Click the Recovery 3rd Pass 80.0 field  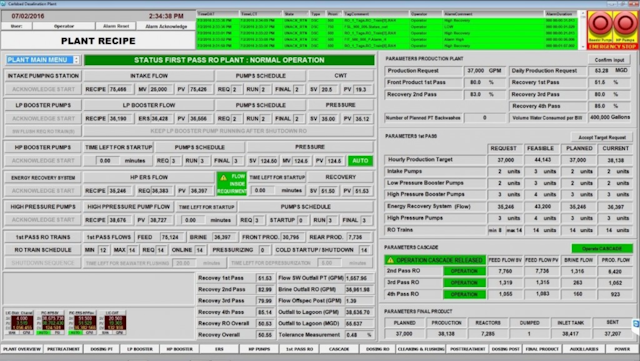pos(610,94)
